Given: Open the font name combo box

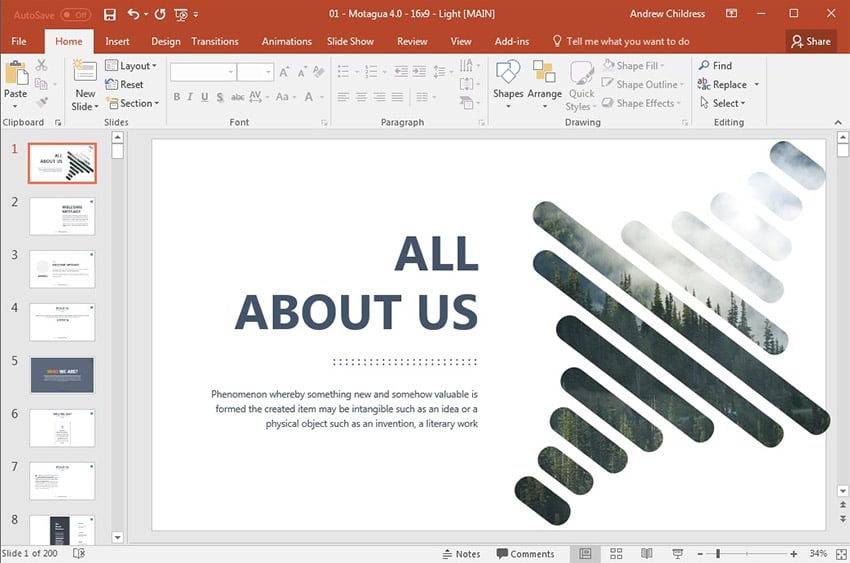Looking at the screenshot, I should [203, 72].
